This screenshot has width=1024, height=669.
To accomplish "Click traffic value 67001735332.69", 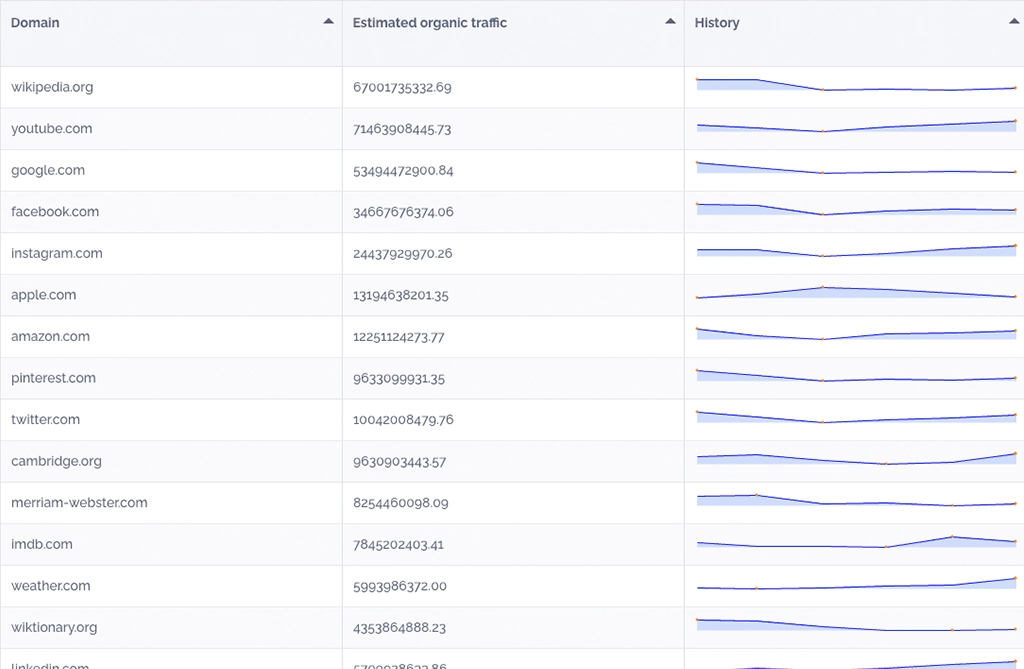I will point(402,88).
